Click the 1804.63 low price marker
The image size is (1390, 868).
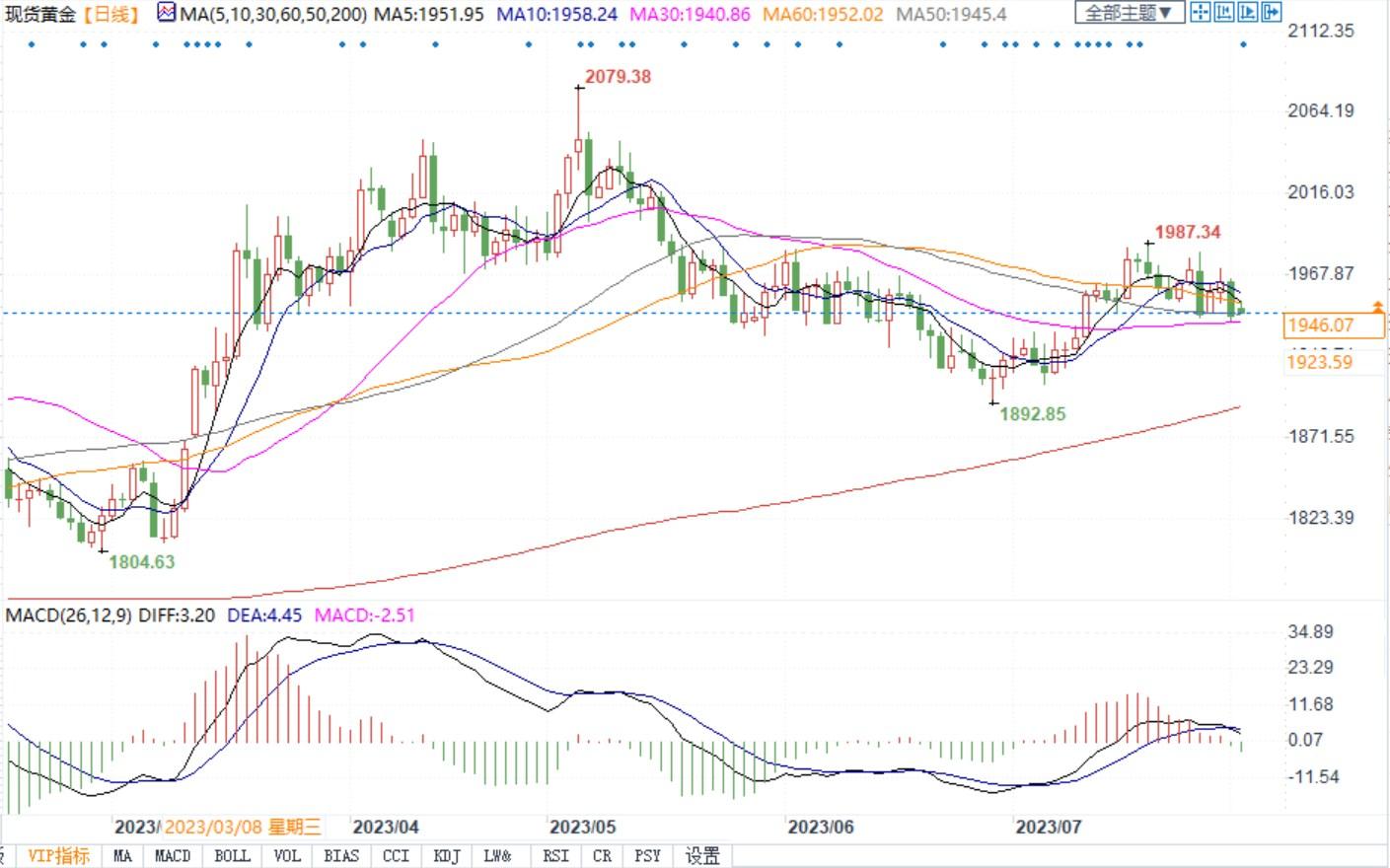141,562
